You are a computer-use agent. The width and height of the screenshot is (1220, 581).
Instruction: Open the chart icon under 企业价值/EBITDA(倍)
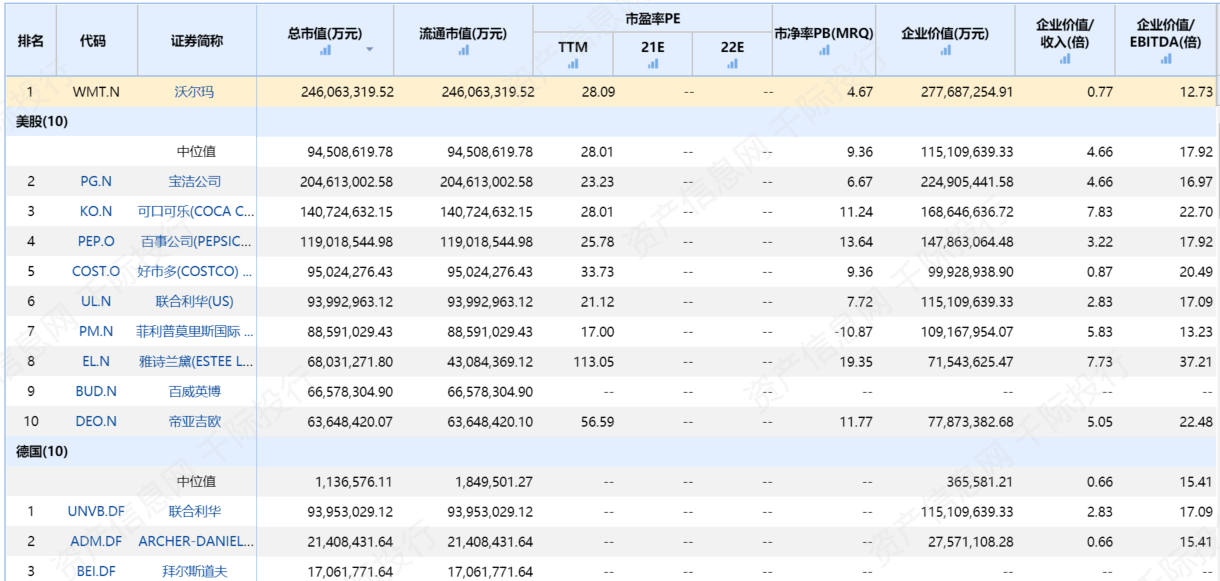tap(1166, 59)
